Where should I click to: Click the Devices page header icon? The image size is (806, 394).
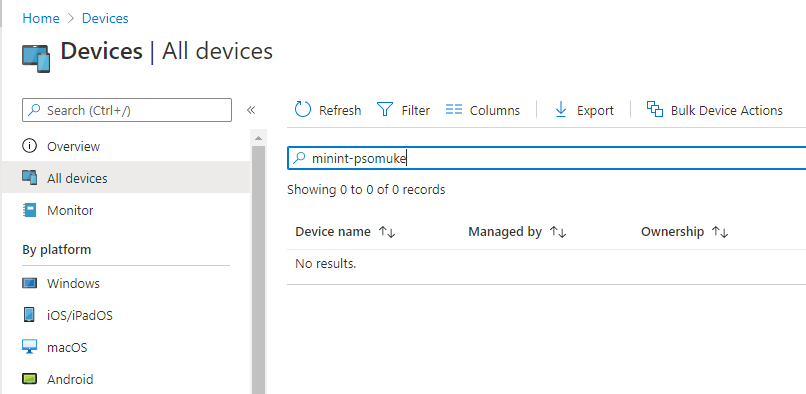point(36,59)
